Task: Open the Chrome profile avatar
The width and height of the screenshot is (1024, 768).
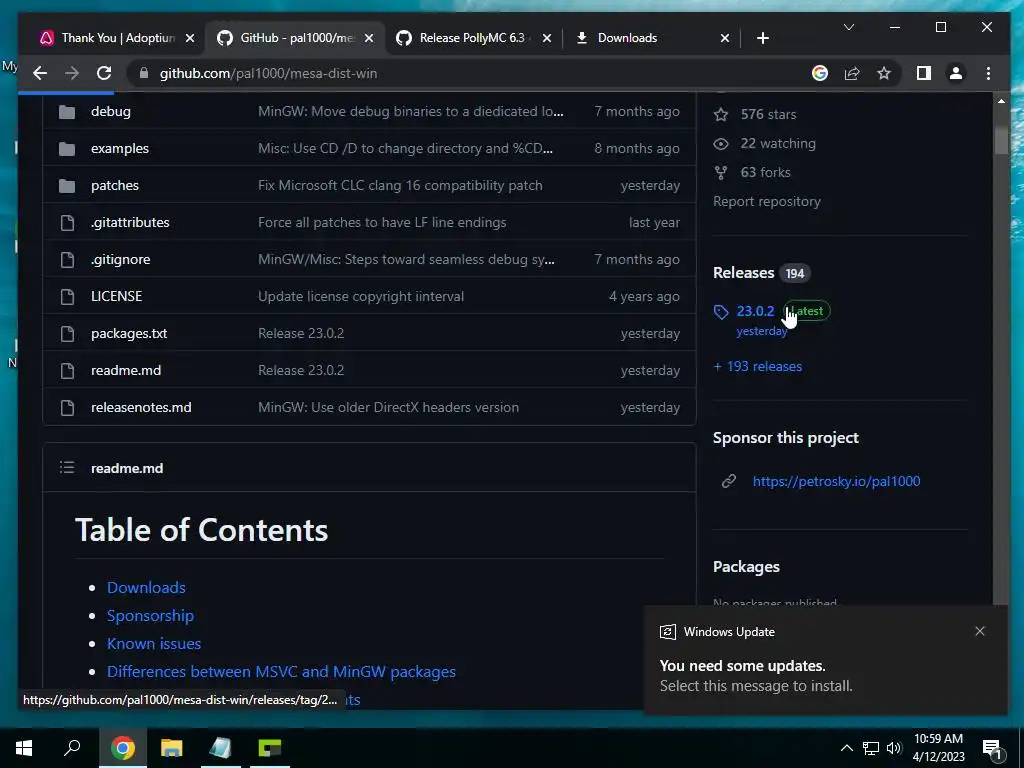Action: 955,73
